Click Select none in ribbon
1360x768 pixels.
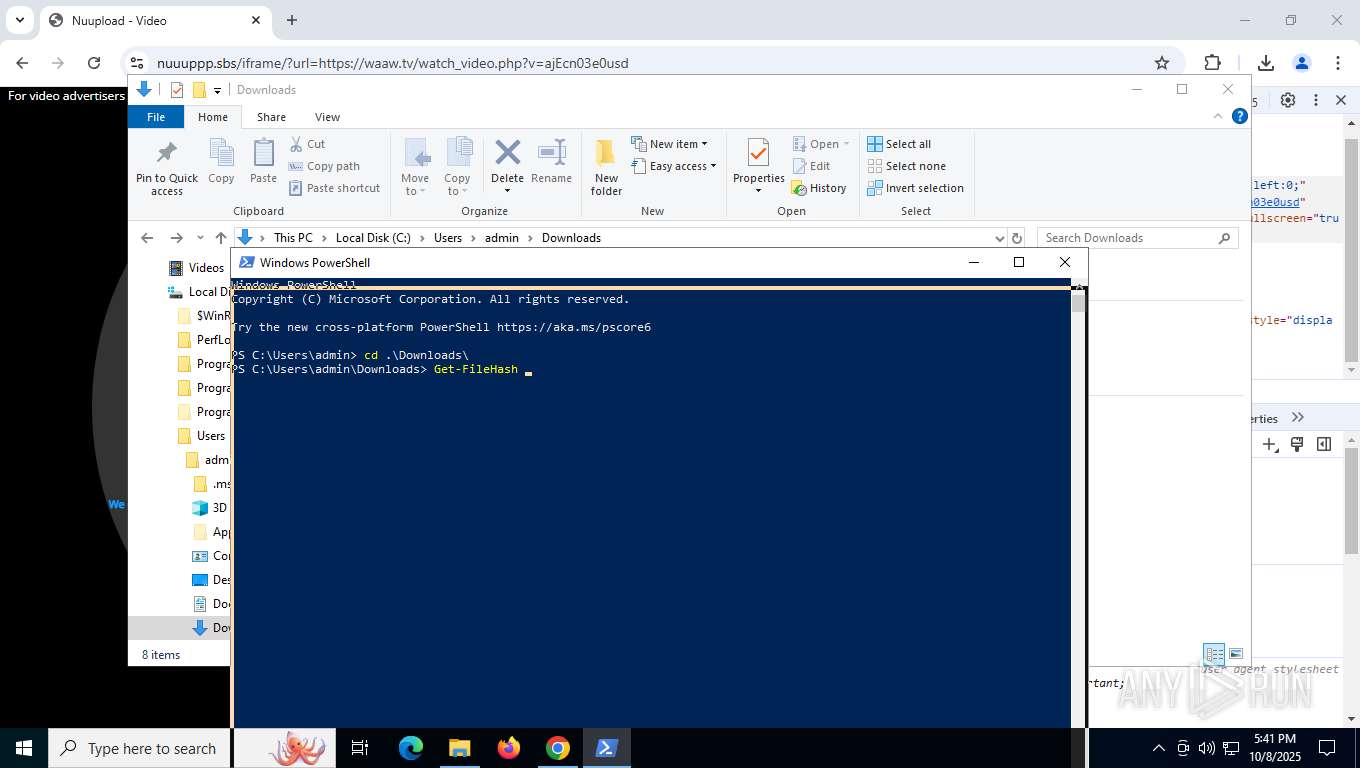(906, 166)
